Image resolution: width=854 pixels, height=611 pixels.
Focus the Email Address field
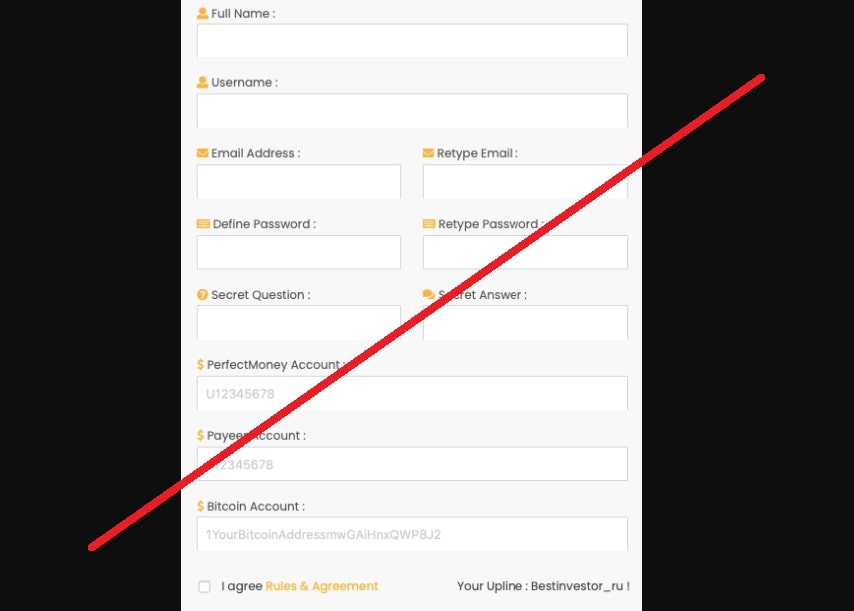click(299, 181)
